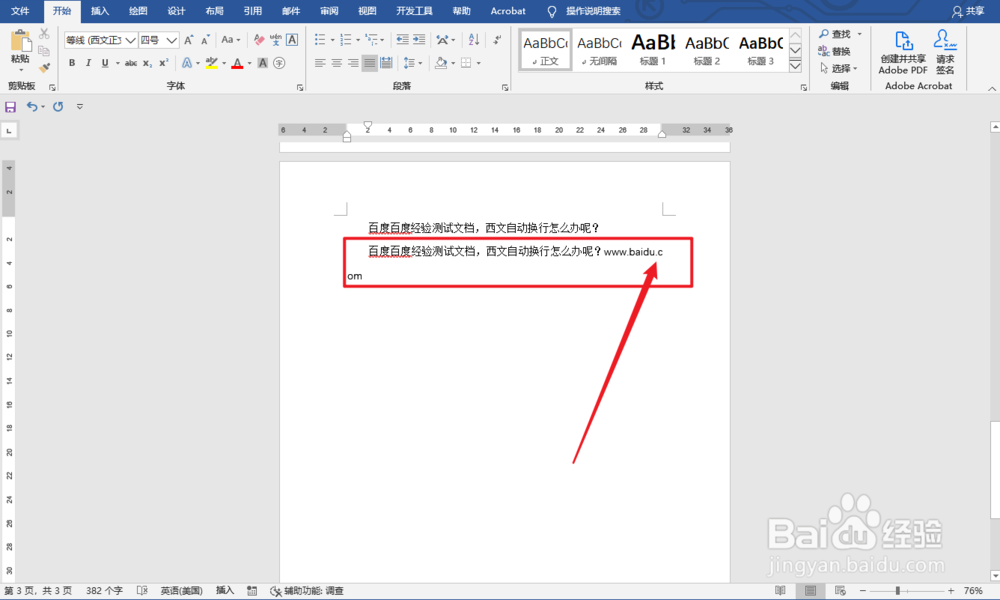
Task: Apply the No Spacing style
Action: tap(599, 49)
